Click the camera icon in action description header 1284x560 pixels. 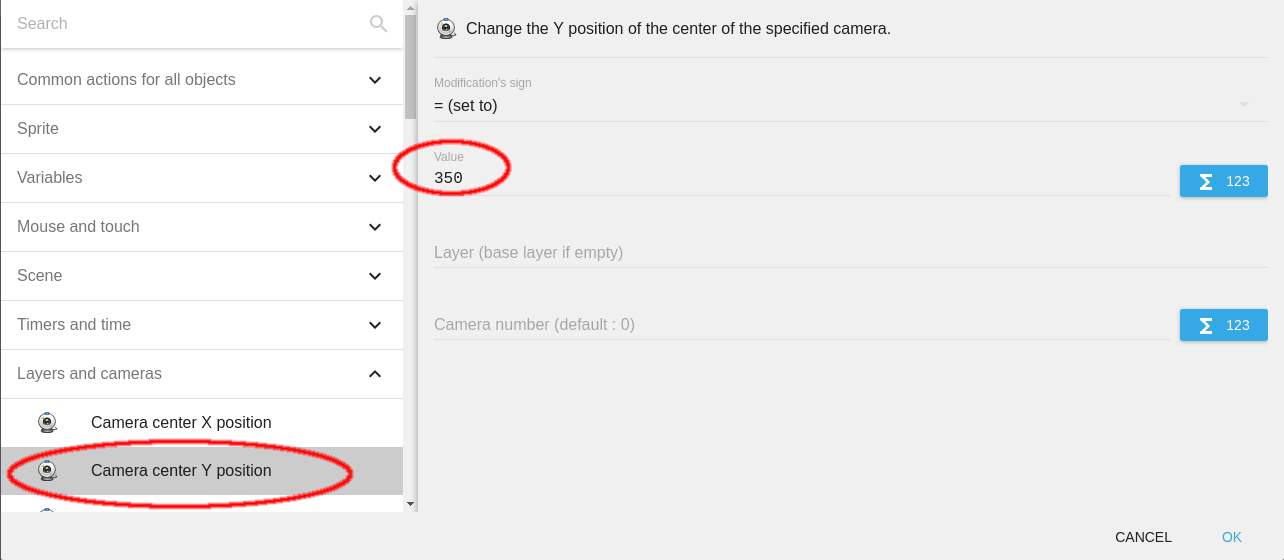446,29
